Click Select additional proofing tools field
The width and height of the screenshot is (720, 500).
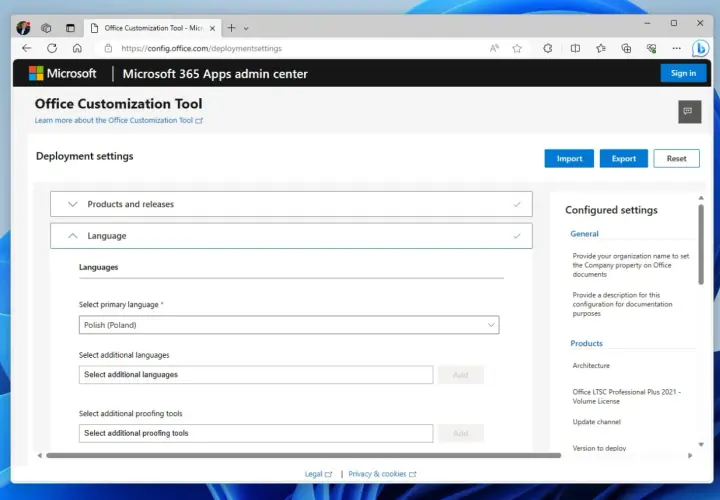(x=256, y=433)
